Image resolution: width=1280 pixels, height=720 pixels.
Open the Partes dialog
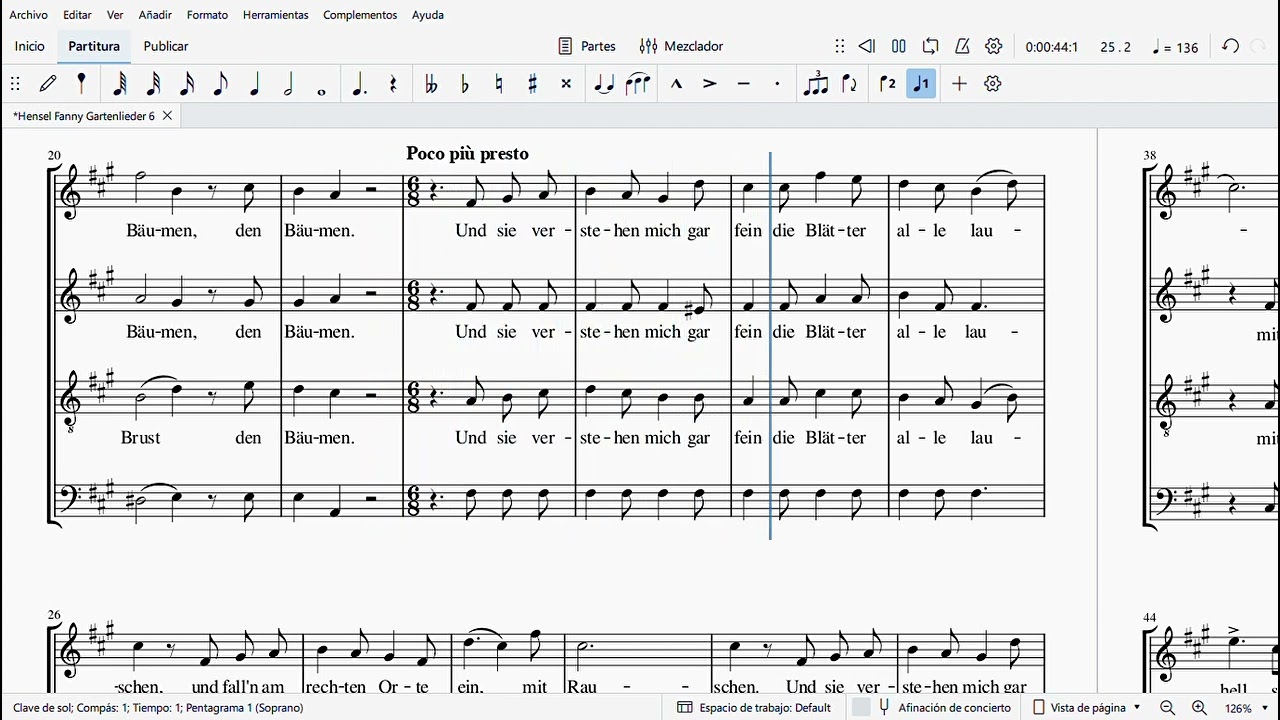pos(586,46)
